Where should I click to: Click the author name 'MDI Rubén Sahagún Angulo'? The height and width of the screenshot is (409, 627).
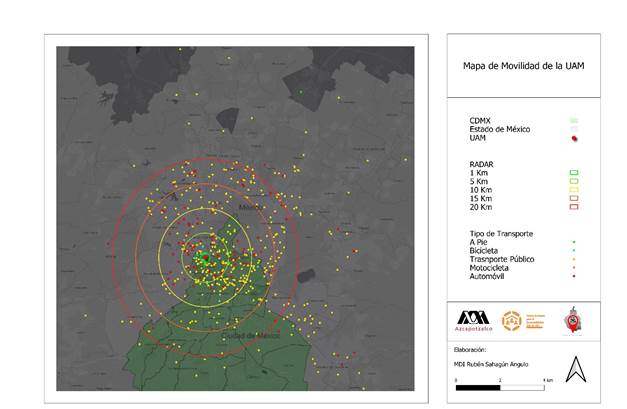491,364
